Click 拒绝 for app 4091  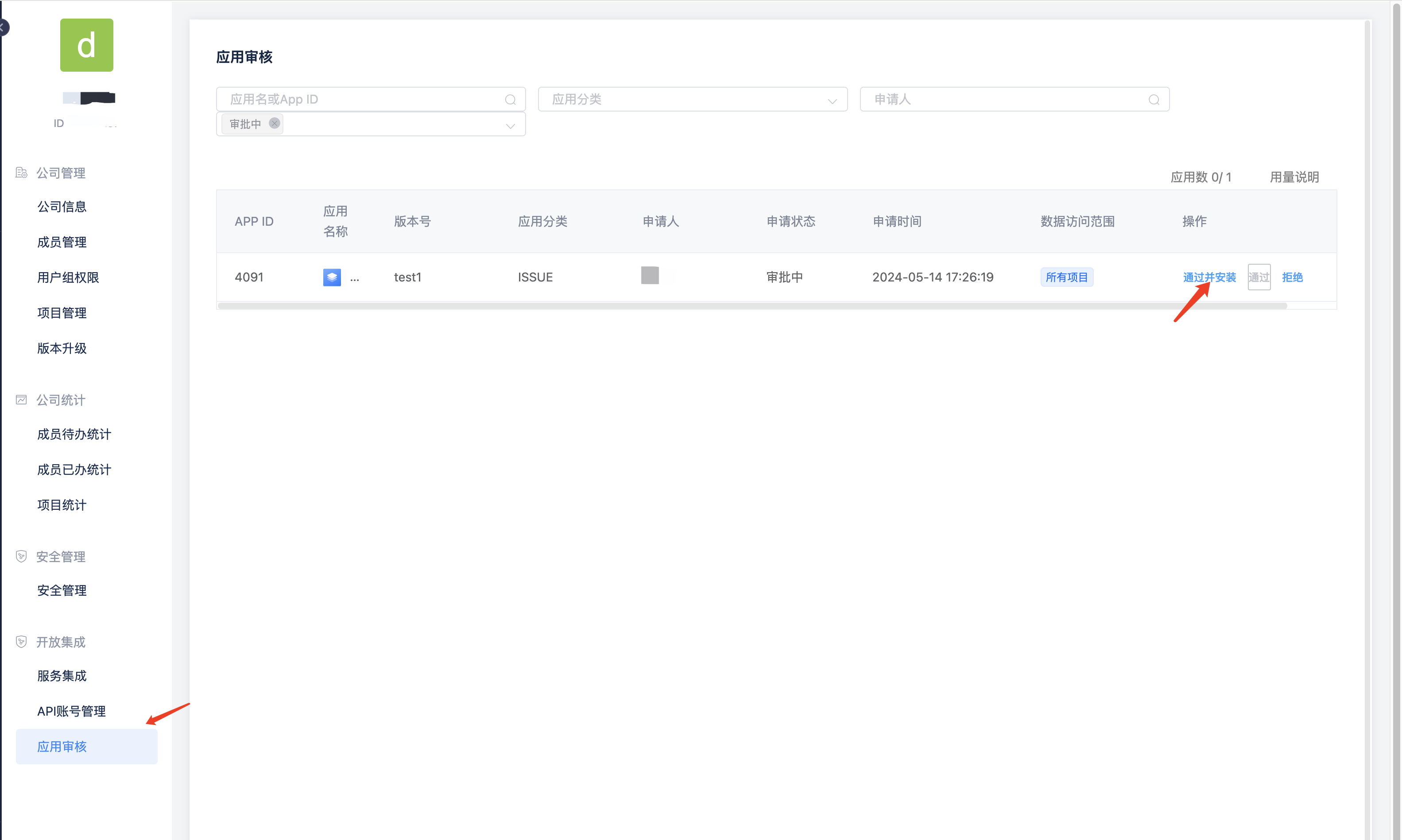[x=1292, y=277]
